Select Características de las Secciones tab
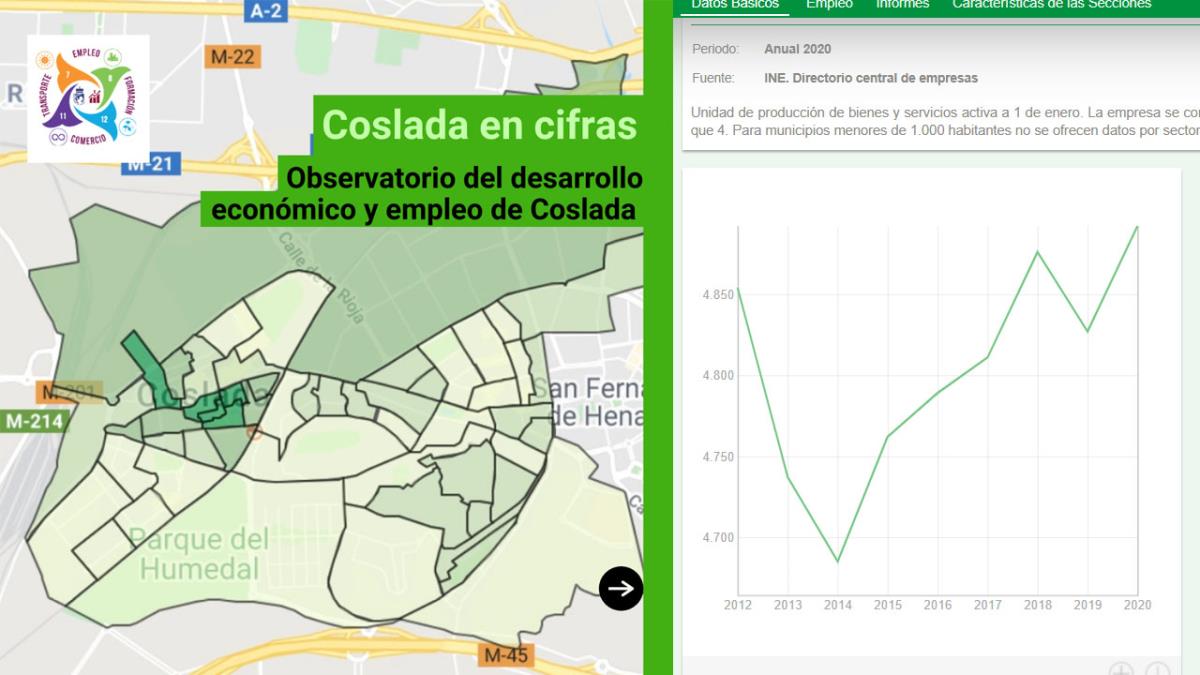Image resolution: width=1200 pixels, height=675 pixels. point(1051,4)
